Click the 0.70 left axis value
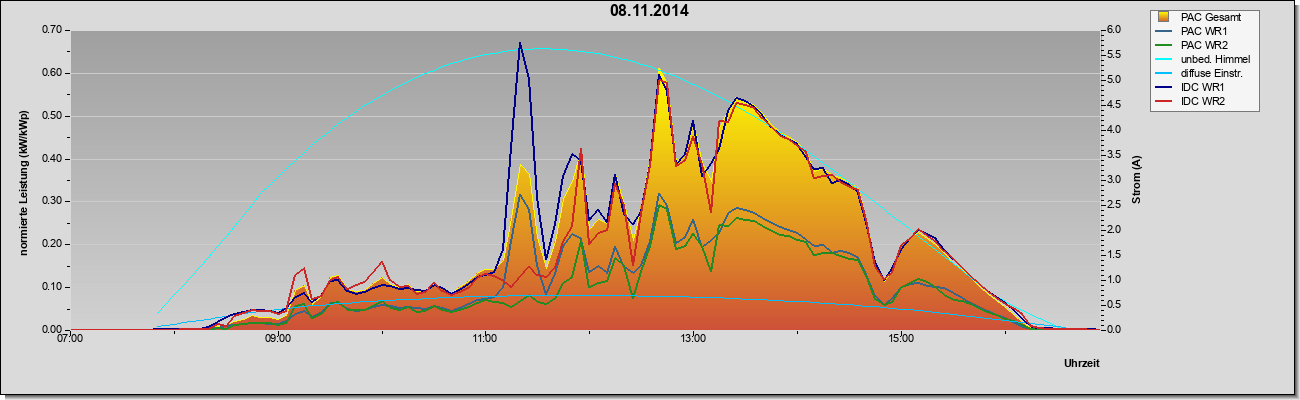 [52, 30]
